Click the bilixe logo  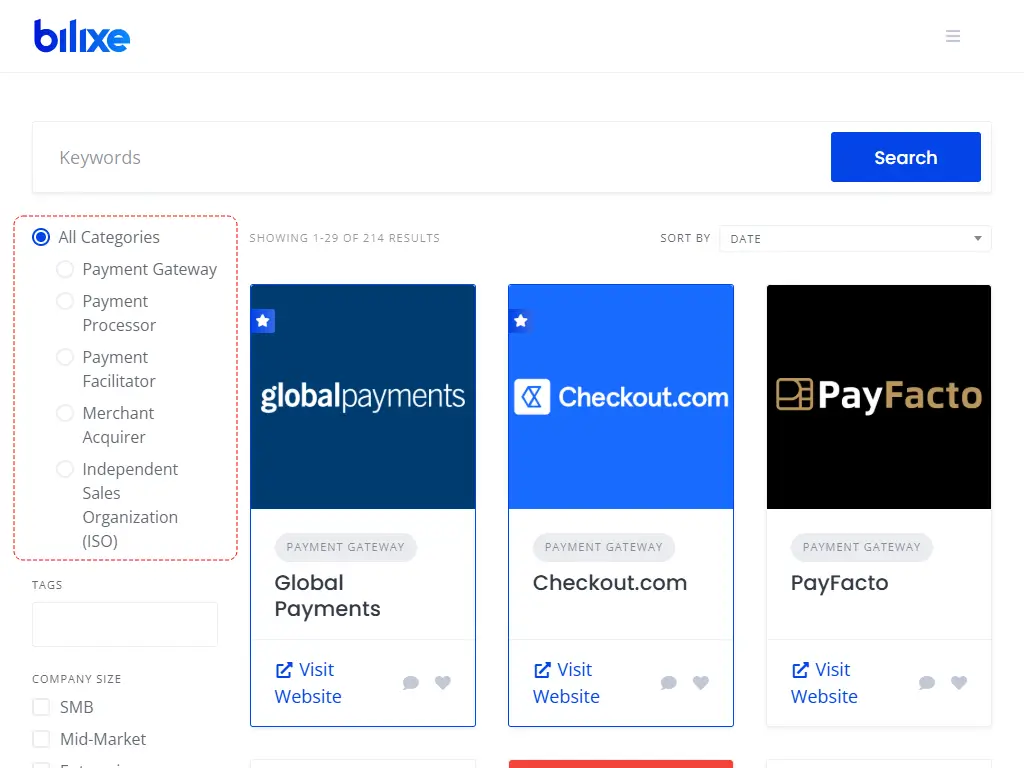[x=82, y=36]
